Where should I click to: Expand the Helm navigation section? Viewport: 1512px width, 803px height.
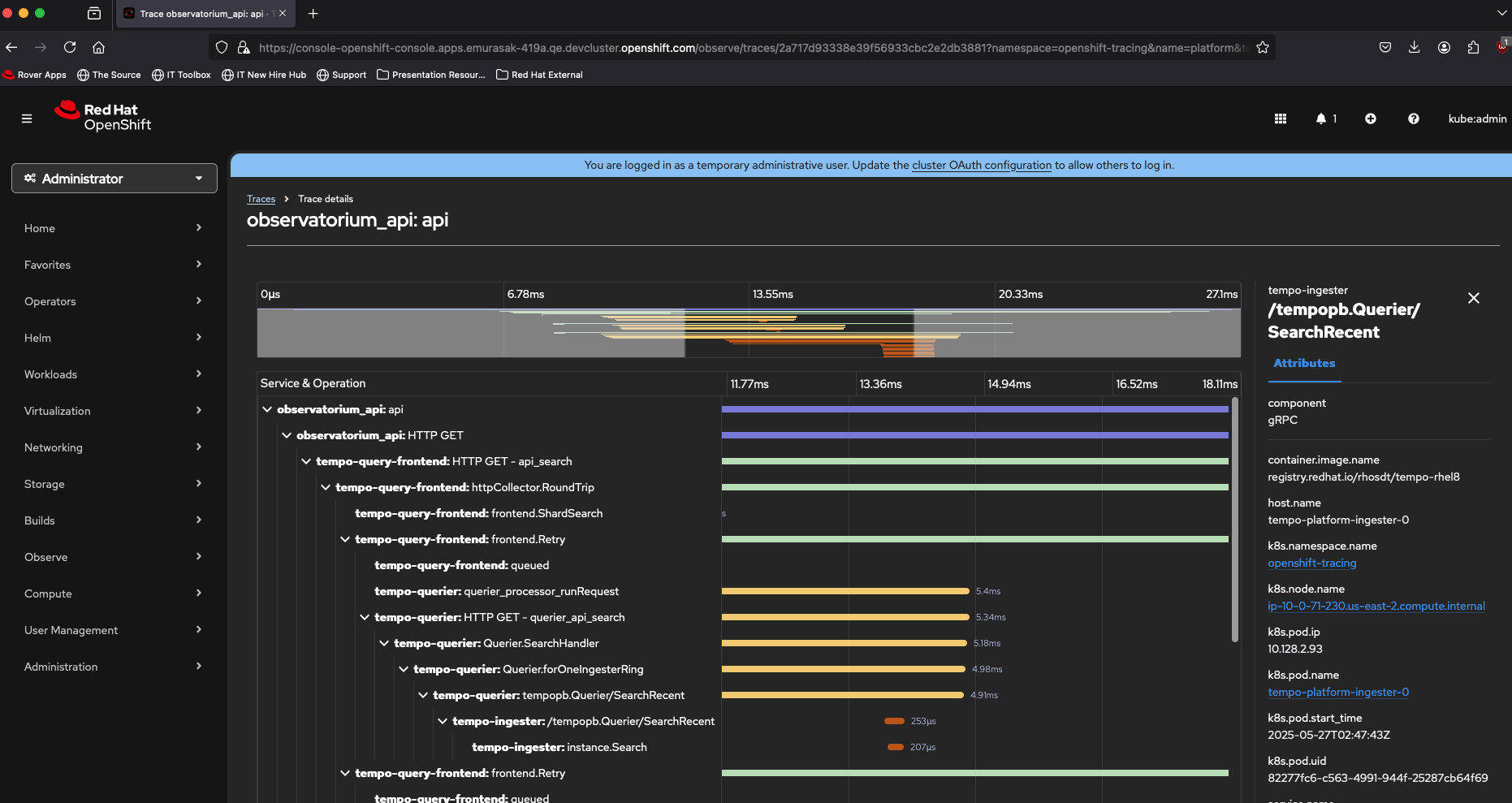tap(114, 338)
